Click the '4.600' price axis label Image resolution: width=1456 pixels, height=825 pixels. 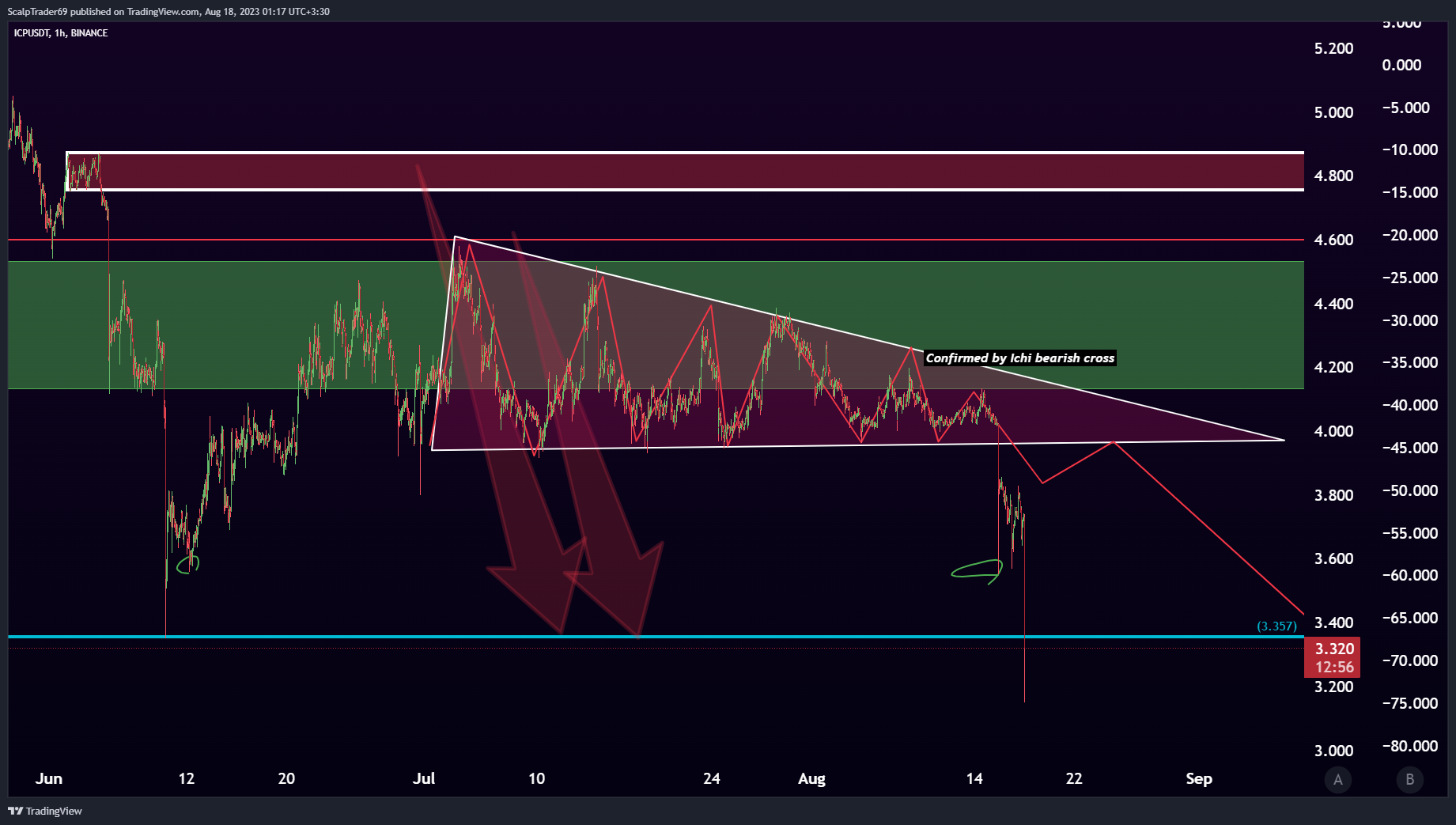[x=1333, y=240]
